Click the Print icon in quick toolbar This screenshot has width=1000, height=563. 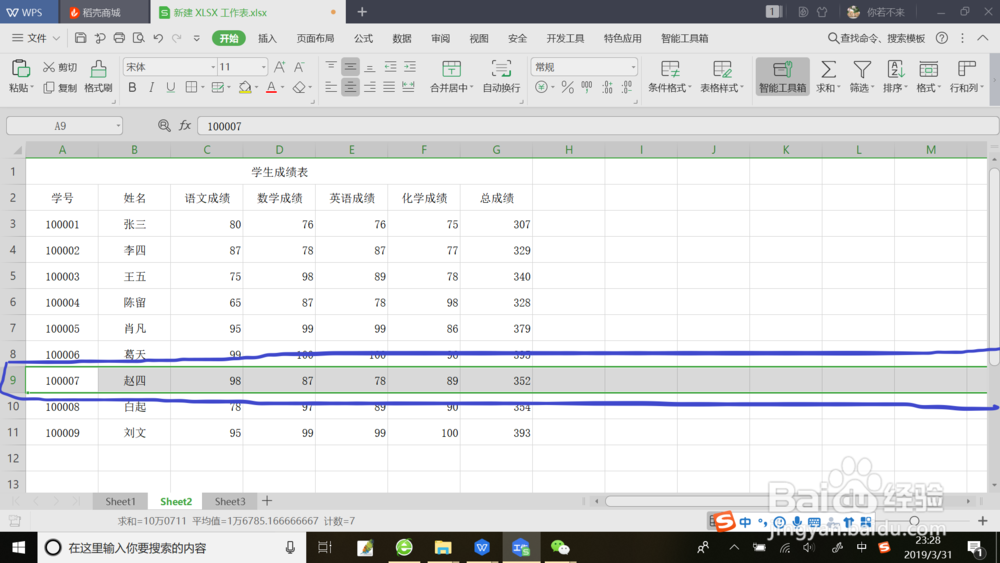coord(119,38)
